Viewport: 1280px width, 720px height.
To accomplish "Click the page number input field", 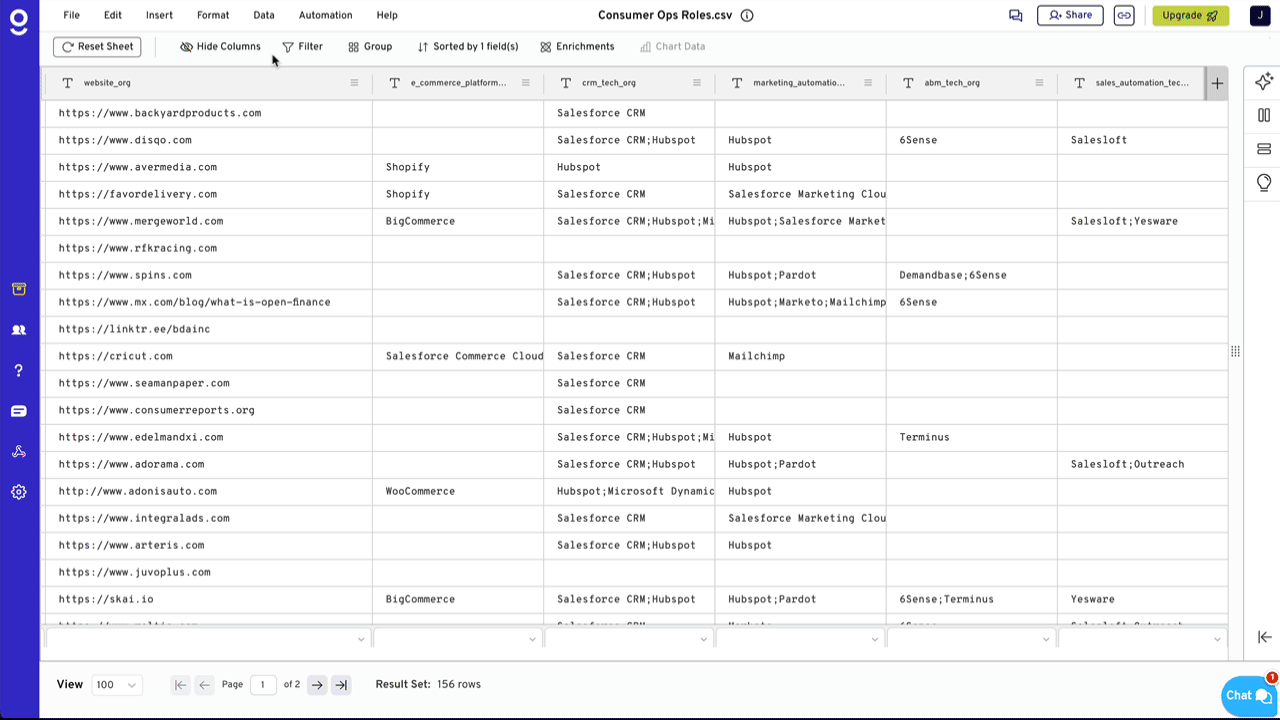I will click(x=263, y=685).
